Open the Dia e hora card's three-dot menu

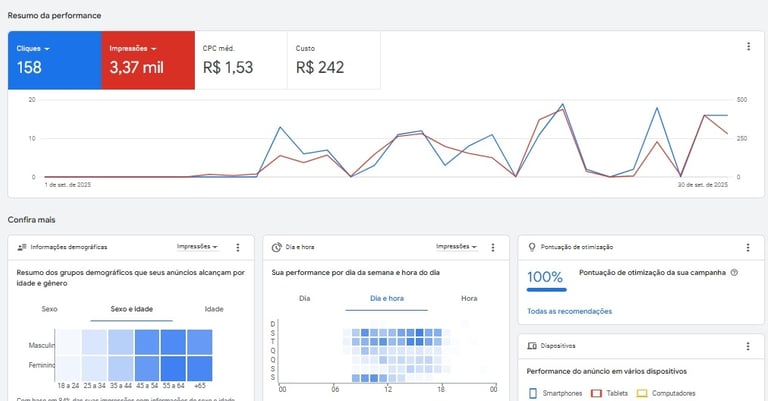(493, 248)
